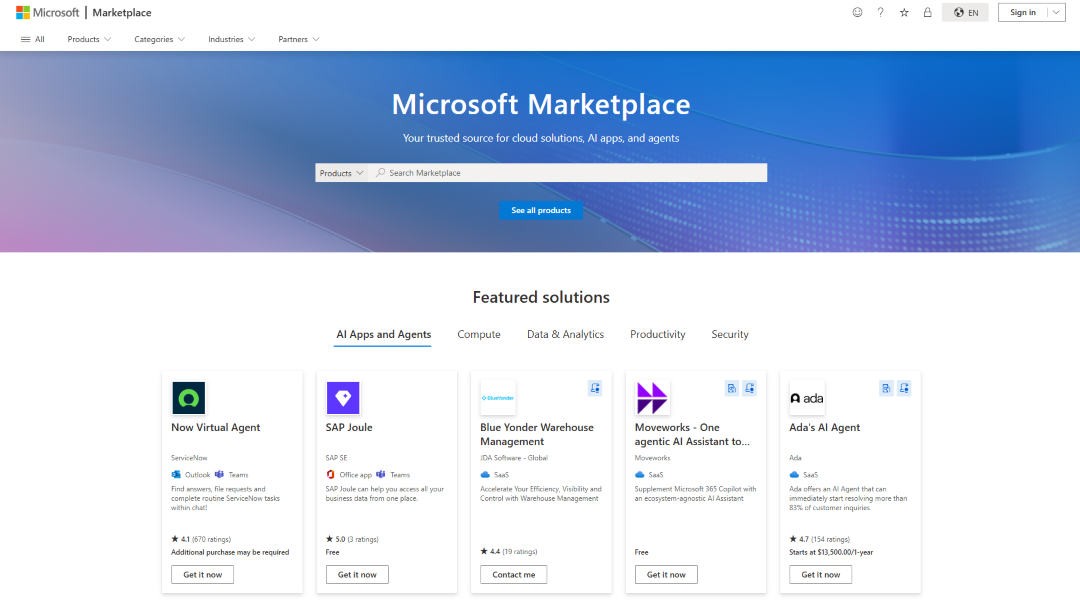
Task: Open the hamburger menu beside All
Action: (x=25, y=38)
